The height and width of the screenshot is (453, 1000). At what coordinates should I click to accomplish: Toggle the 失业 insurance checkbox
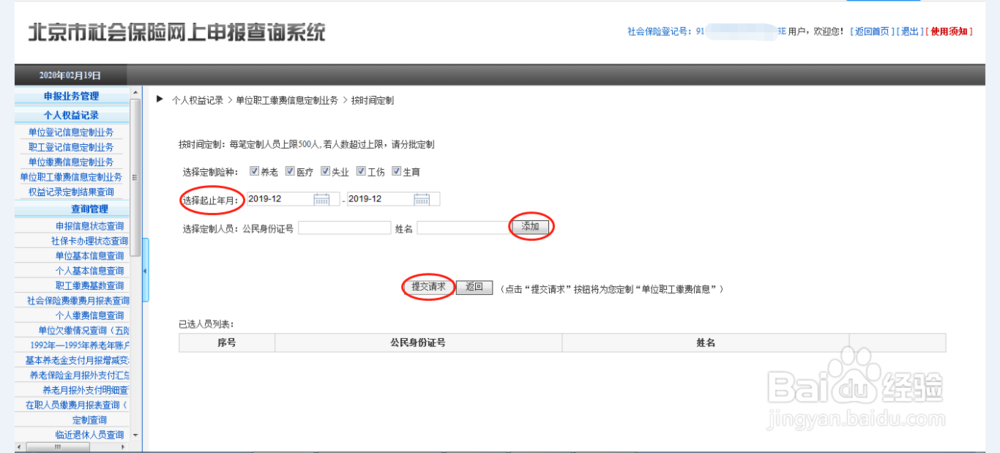coord(325,171)
